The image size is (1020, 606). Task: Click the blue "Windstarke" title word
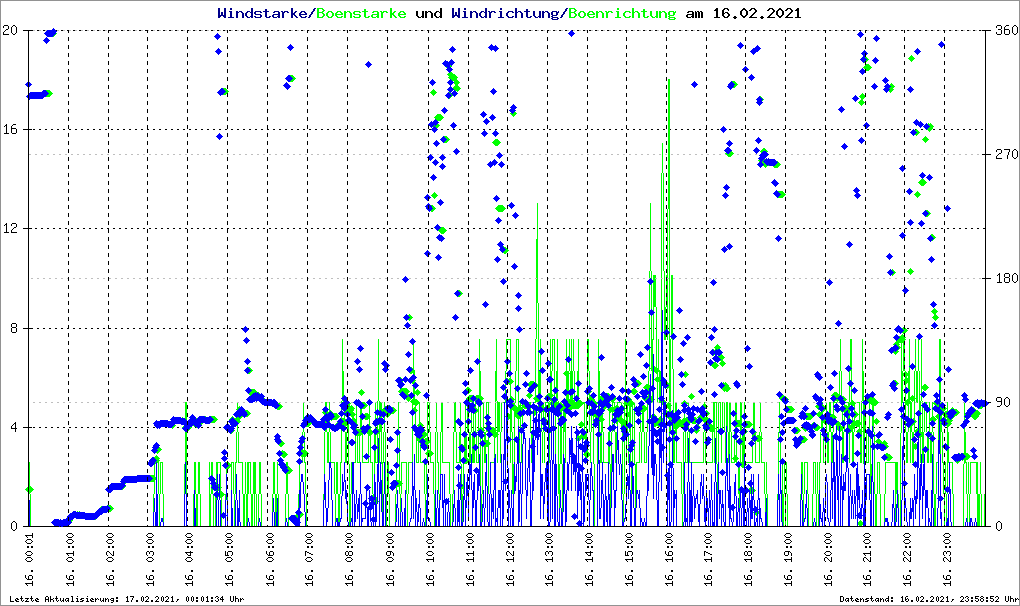[264, 14]
